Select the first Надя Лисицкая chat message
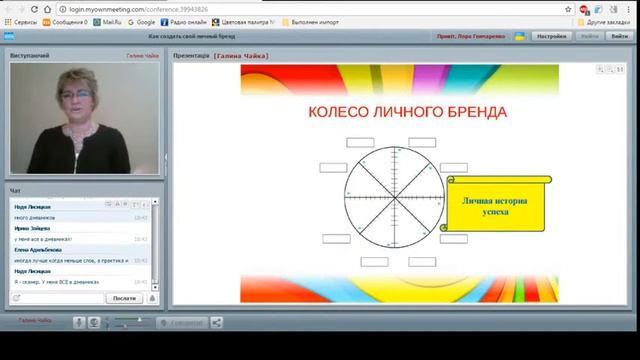The width and height of the screenshot is (640, 360). 81,213
